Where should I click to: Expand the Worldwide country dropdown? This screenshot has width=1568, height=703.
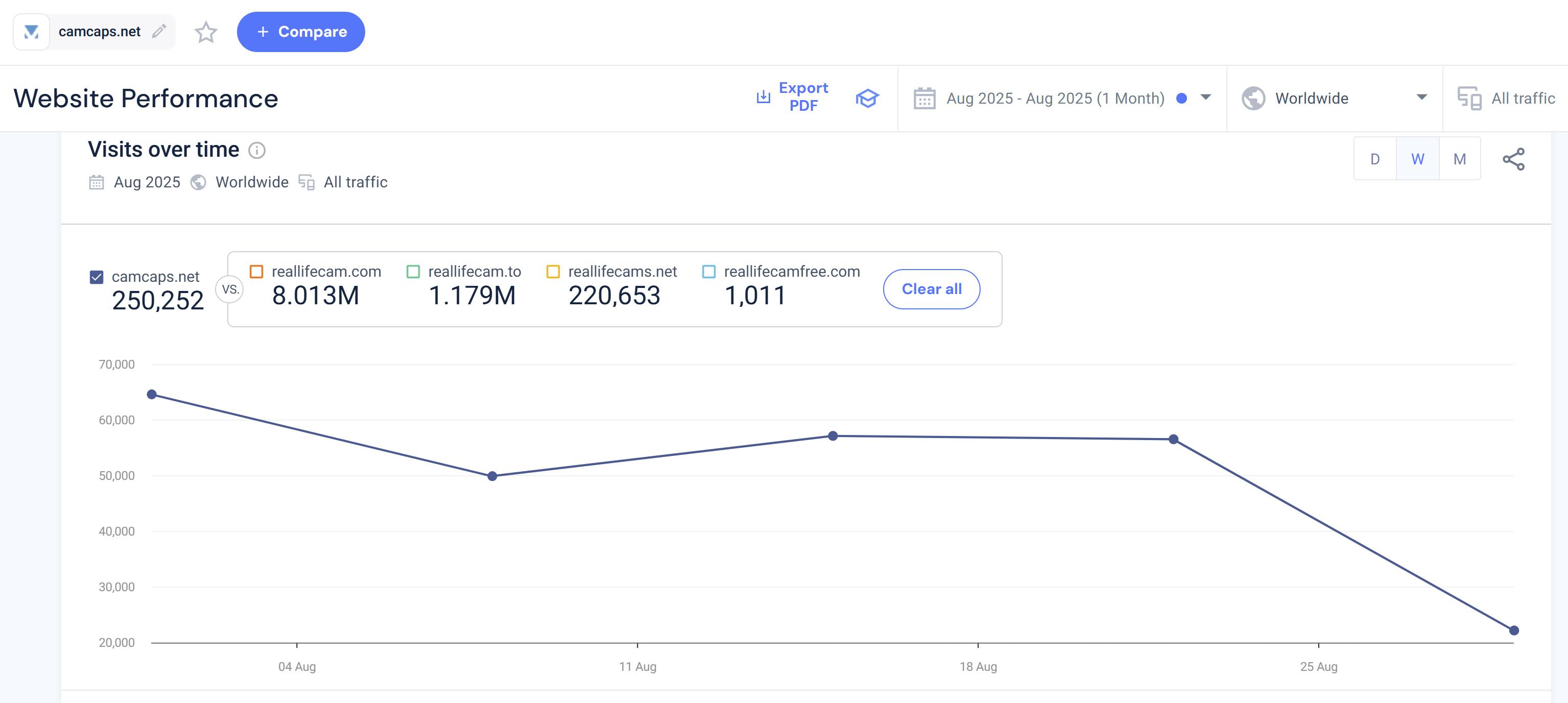click(x=1421, y=98)
